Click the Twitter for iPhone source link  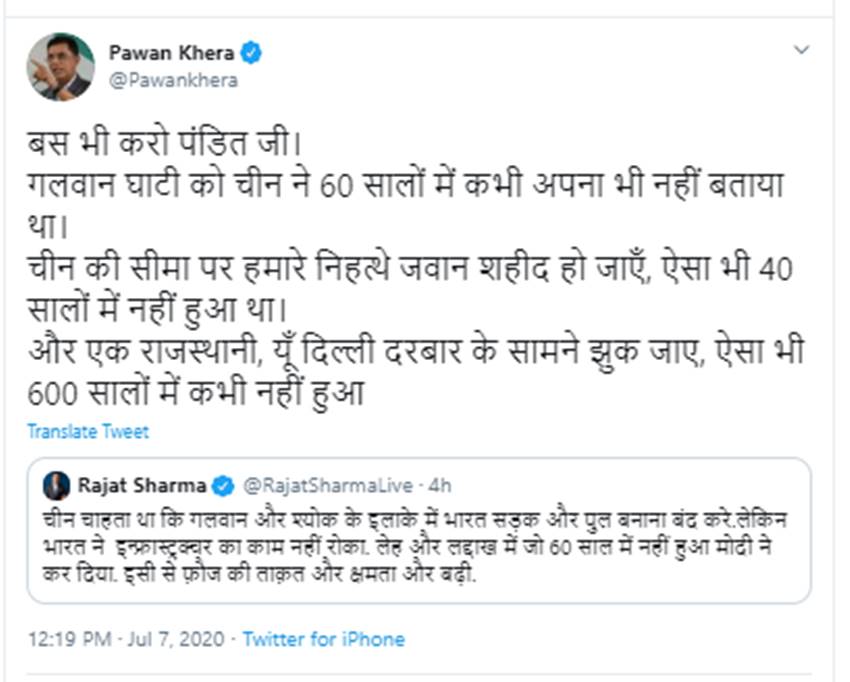pyautogui.click(x=323, y=638)
